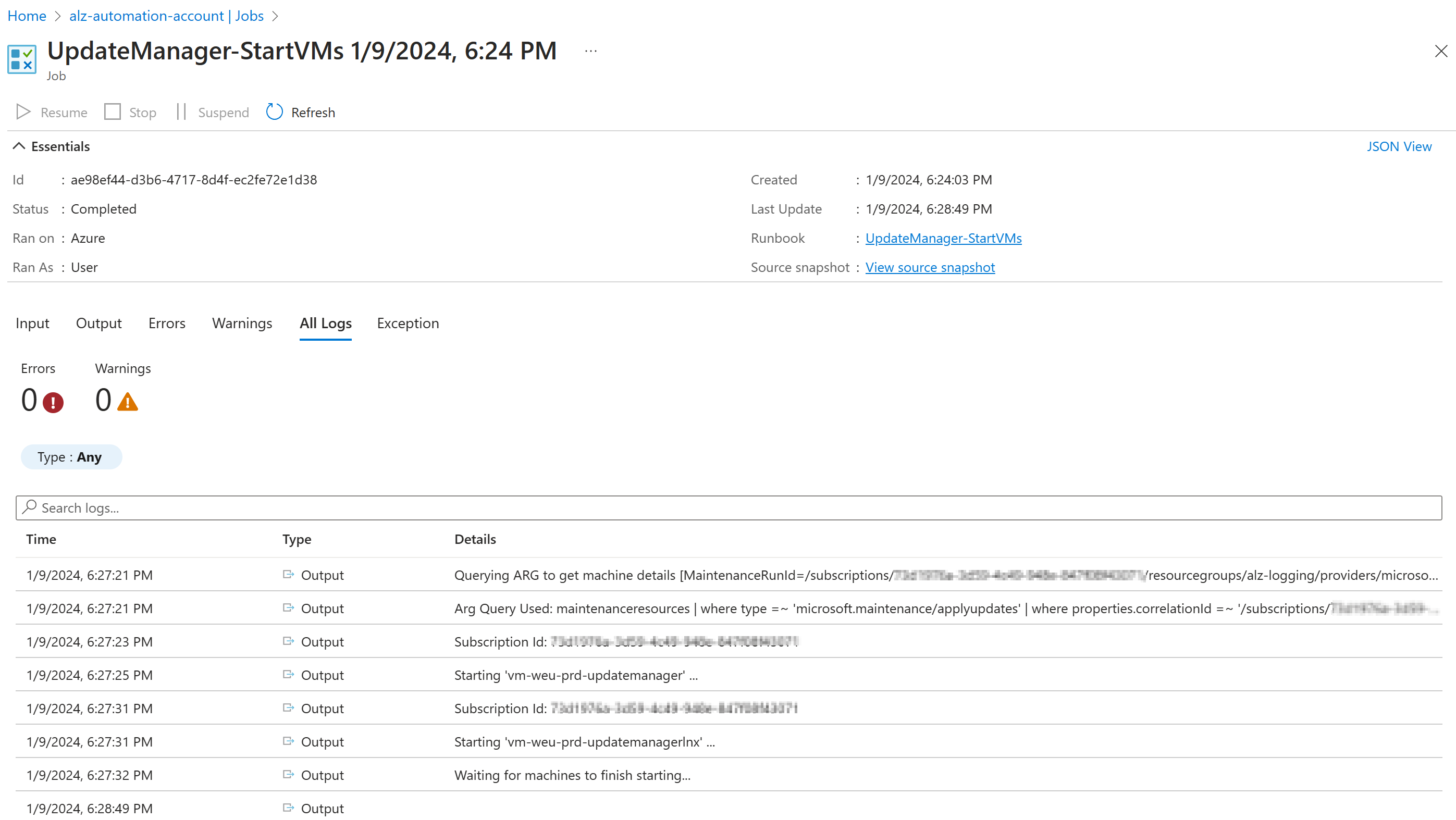Click the Suspend pause icon

pyautogui.click(x=181, y=112)
